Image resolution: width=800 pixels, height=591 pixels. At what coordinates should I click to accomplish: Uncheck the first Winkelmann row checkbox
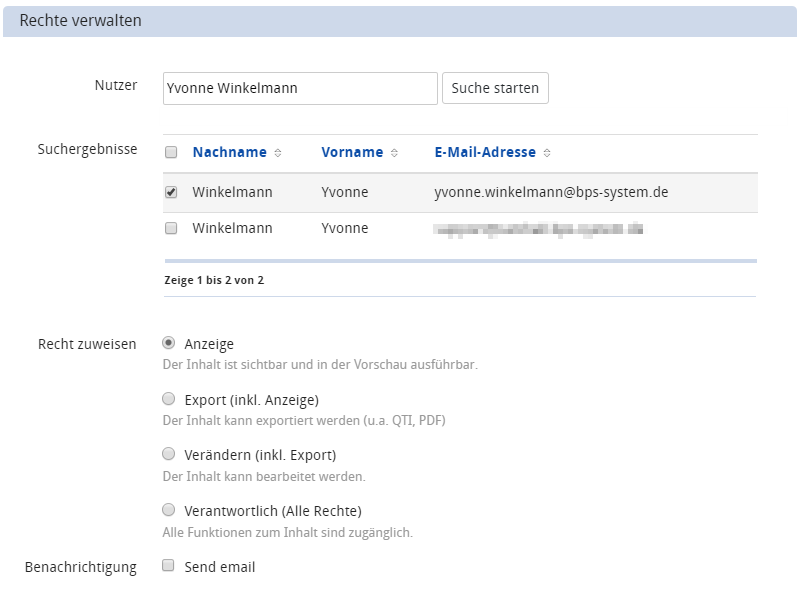coord(171,192)
